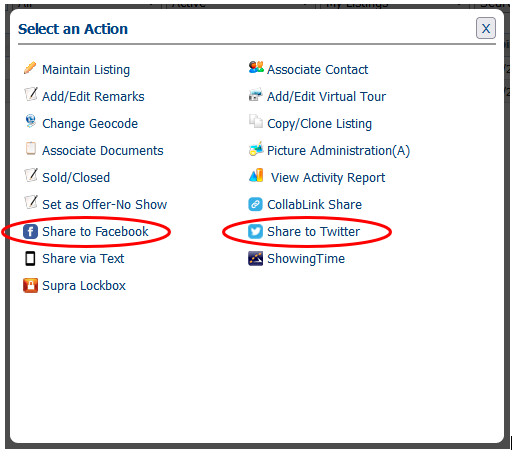Click the Associate Contact people icon

point(256,67)
